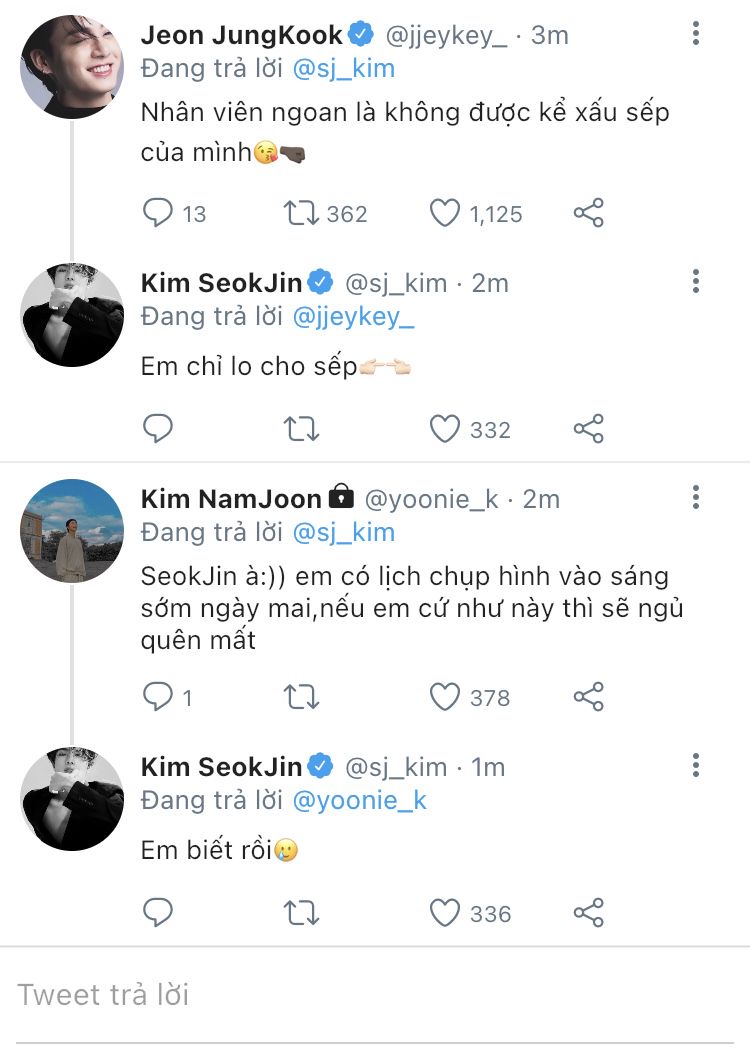Reply to Jeon JungKook's tweet
Viewport: 750px width, 1051px height.
[x=159, y=212]
